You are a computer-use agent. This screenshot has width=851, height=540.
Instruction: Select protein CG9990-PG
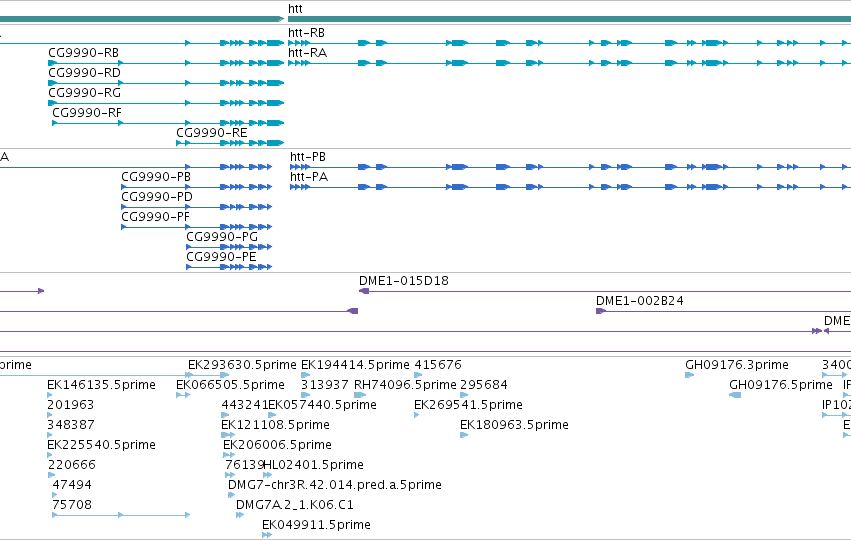[222, 237]
